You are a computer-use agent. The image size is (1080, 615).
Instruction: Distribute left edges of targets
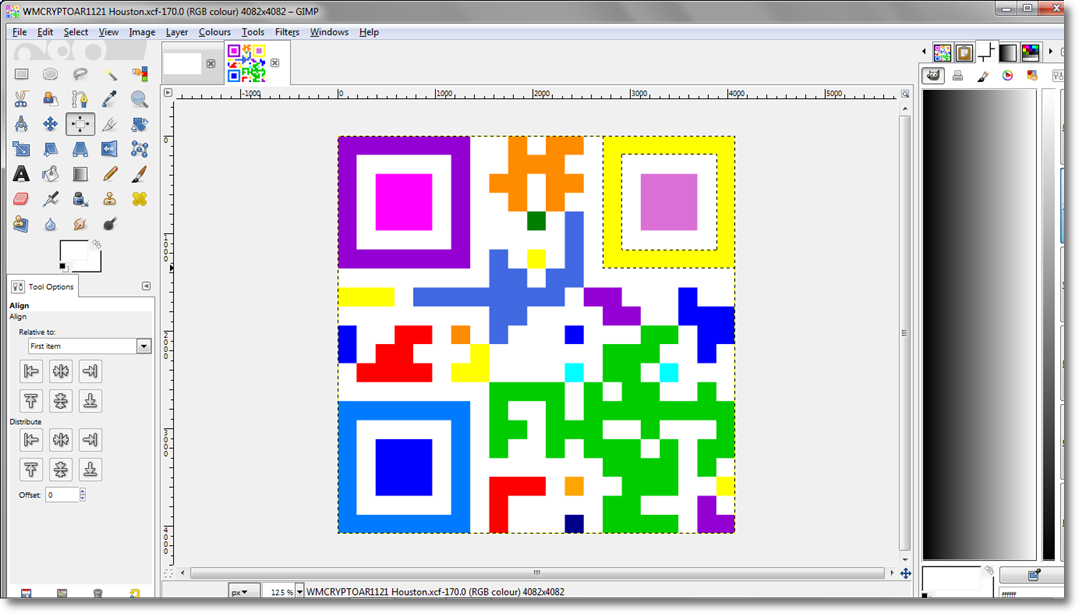(x=31, y=439)
